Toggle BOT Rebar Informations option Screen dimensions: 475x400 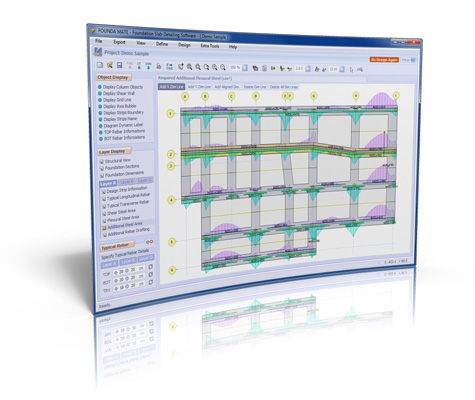tap(122, 138)
